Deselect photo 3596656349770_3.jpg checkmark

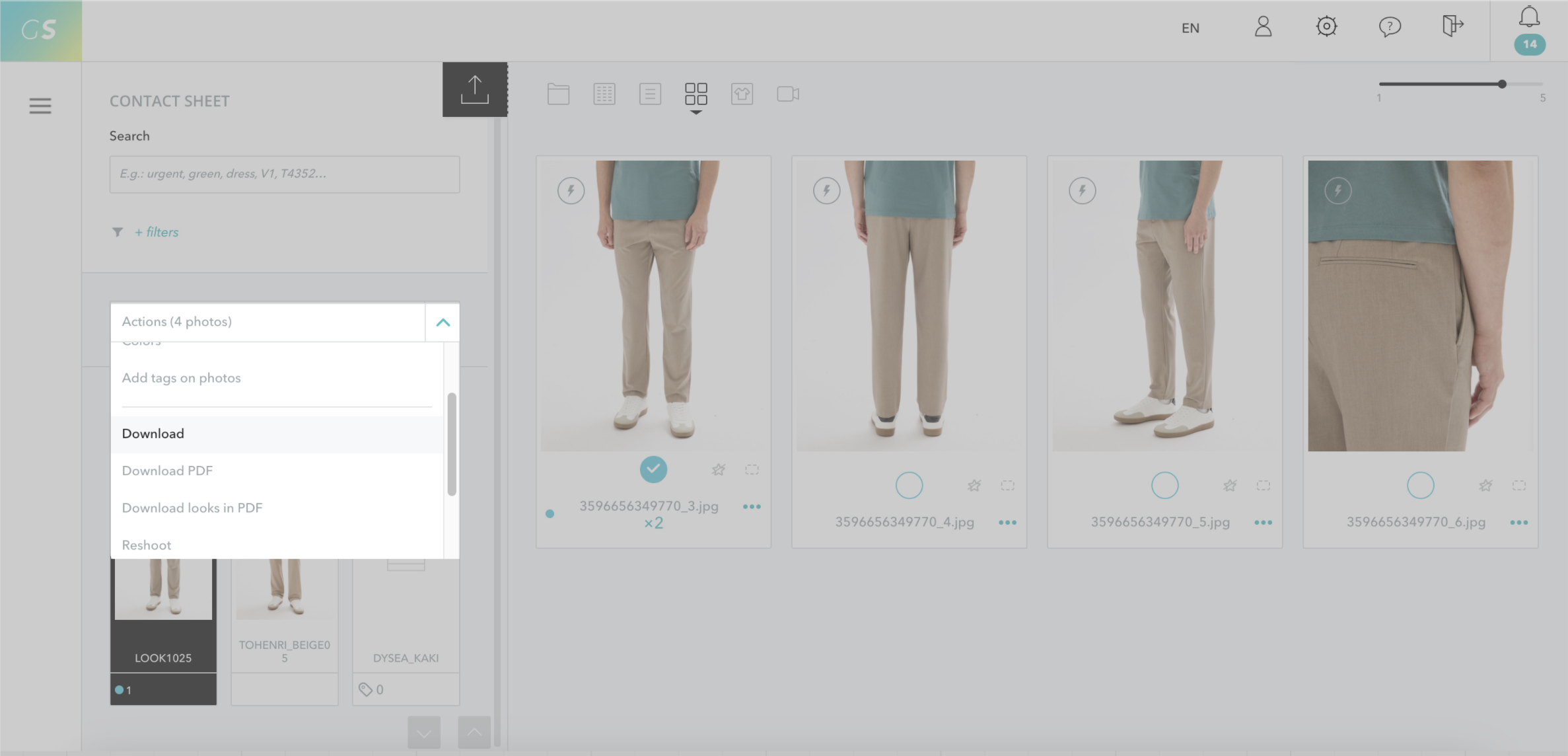point(653,469)
